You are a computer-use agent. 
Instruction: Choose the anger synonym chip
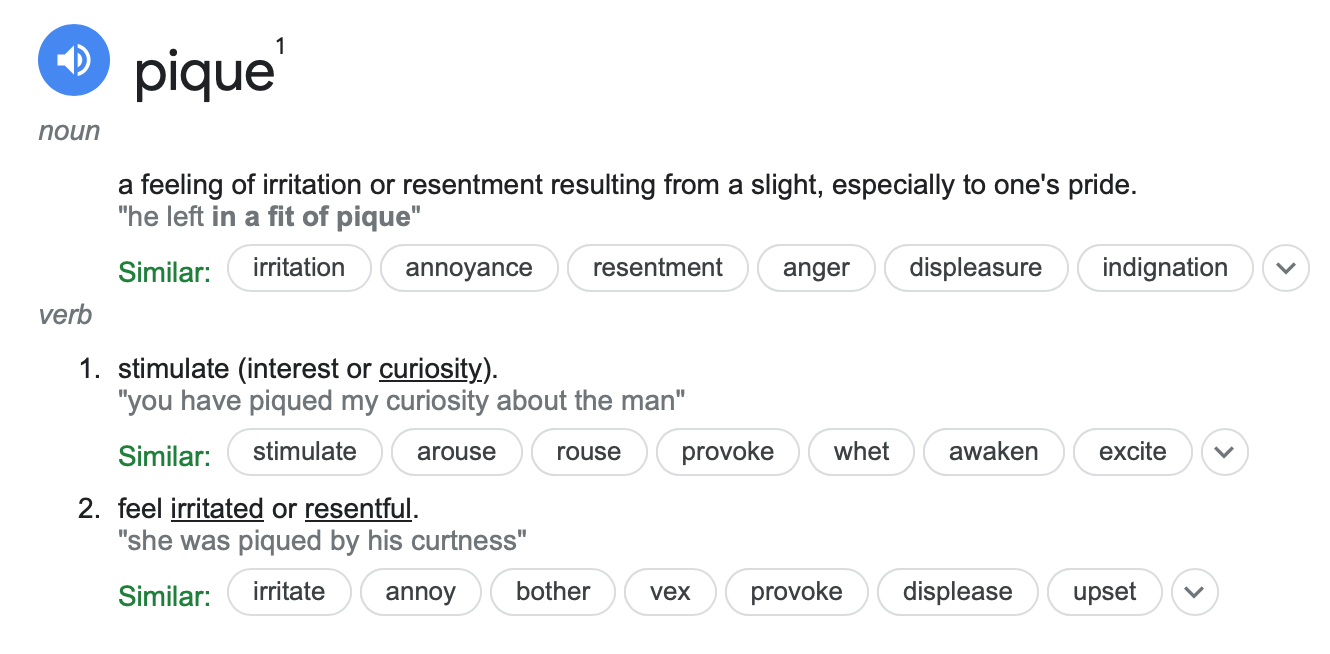click(816, 268)
